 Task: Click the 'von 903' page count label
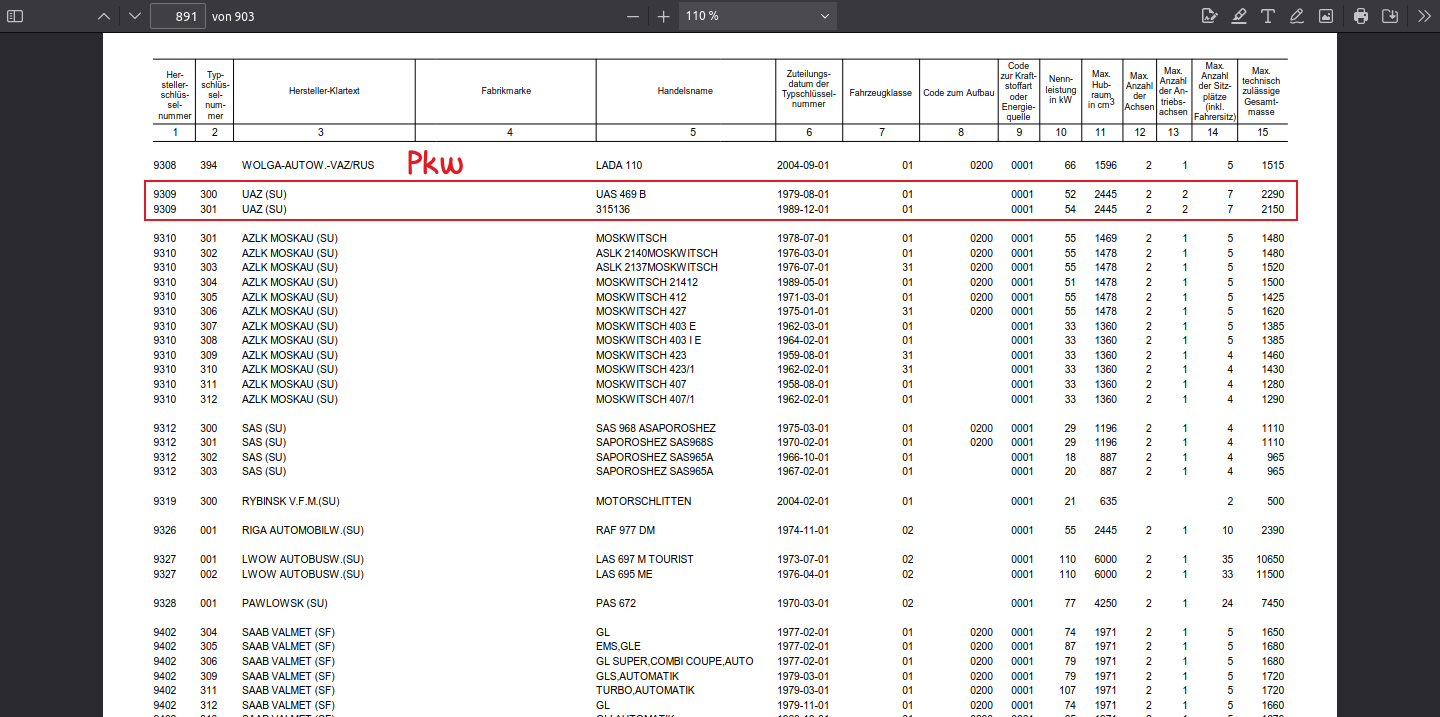tap(233, 16)
